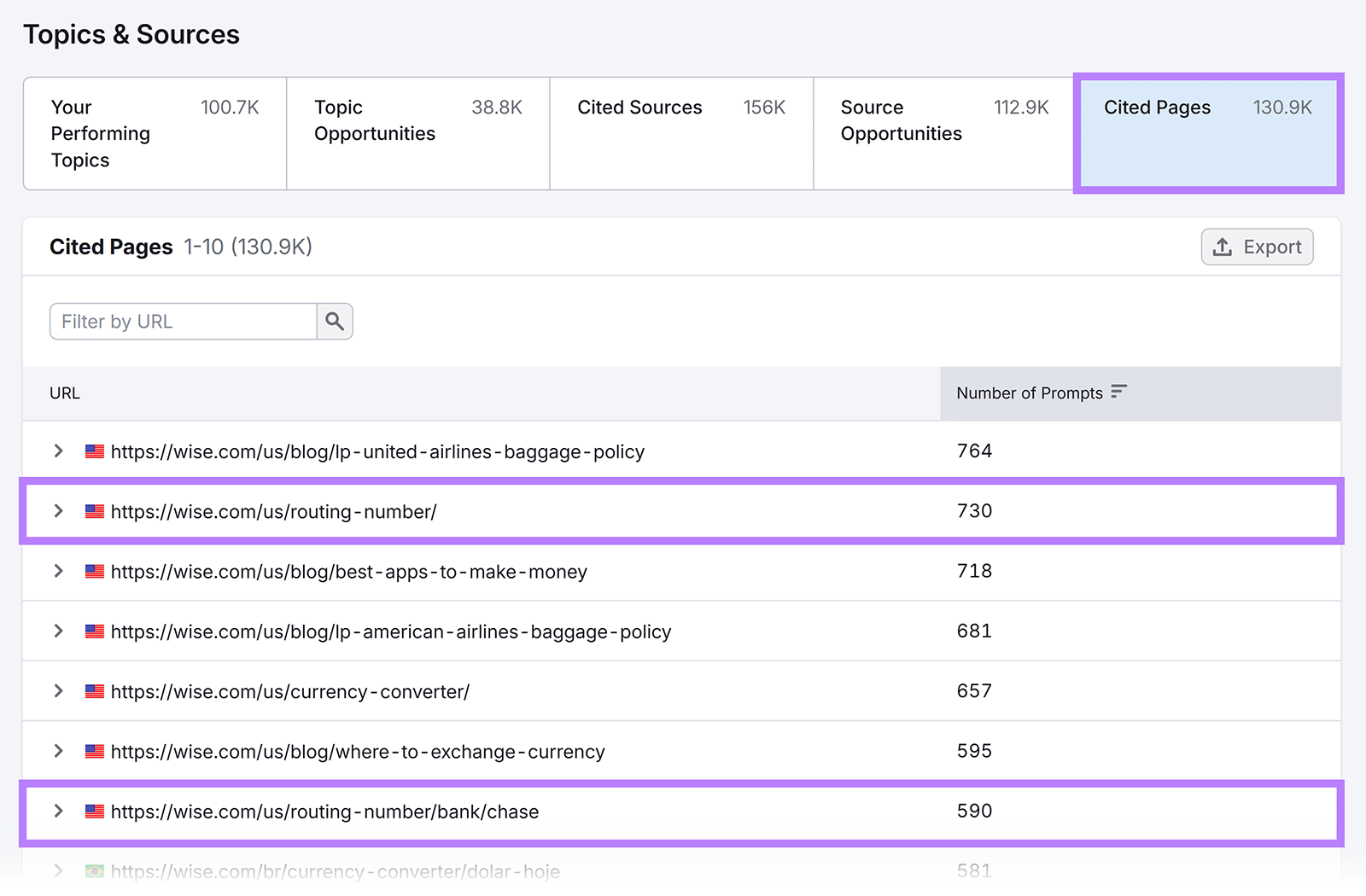Switch to Topic Opportunities tab
1366x896 pixels.
click(418, 134)
